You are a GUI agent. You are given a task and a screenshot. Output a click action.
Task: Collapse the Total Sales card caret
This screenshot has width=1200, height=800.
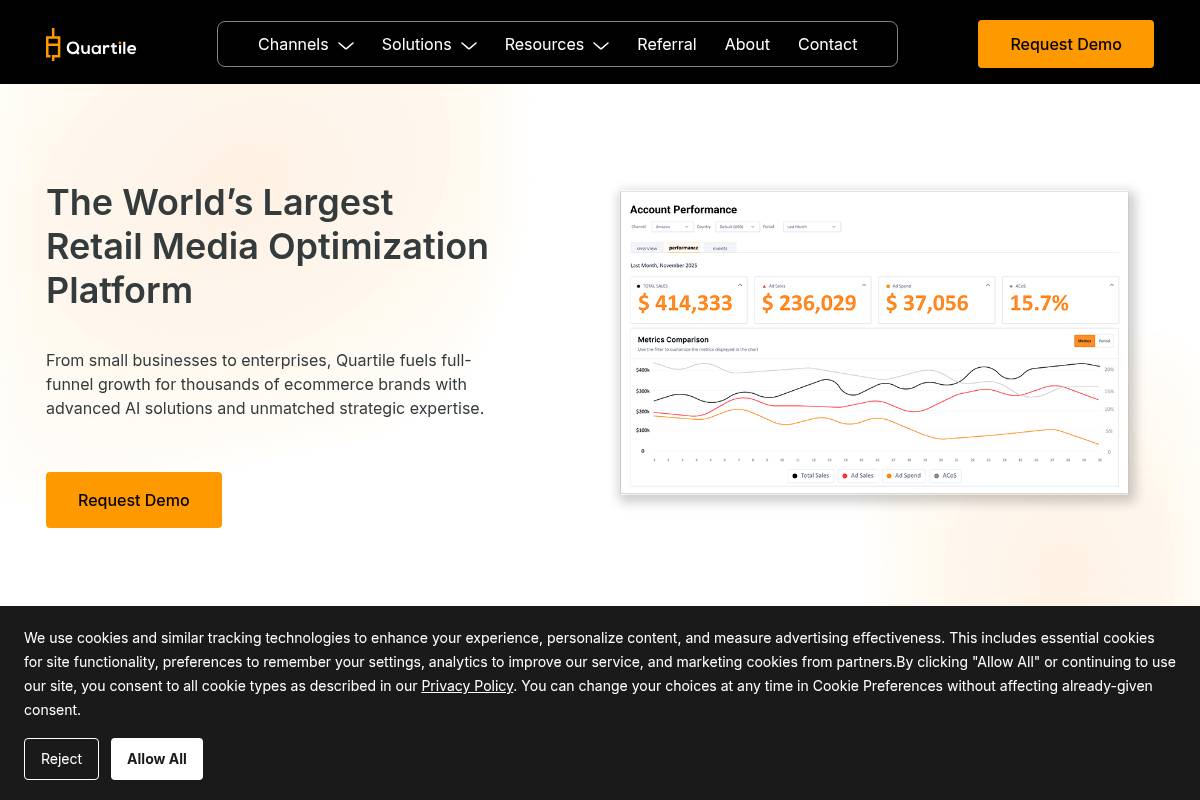pyautogui.click(x=740, y=285)
